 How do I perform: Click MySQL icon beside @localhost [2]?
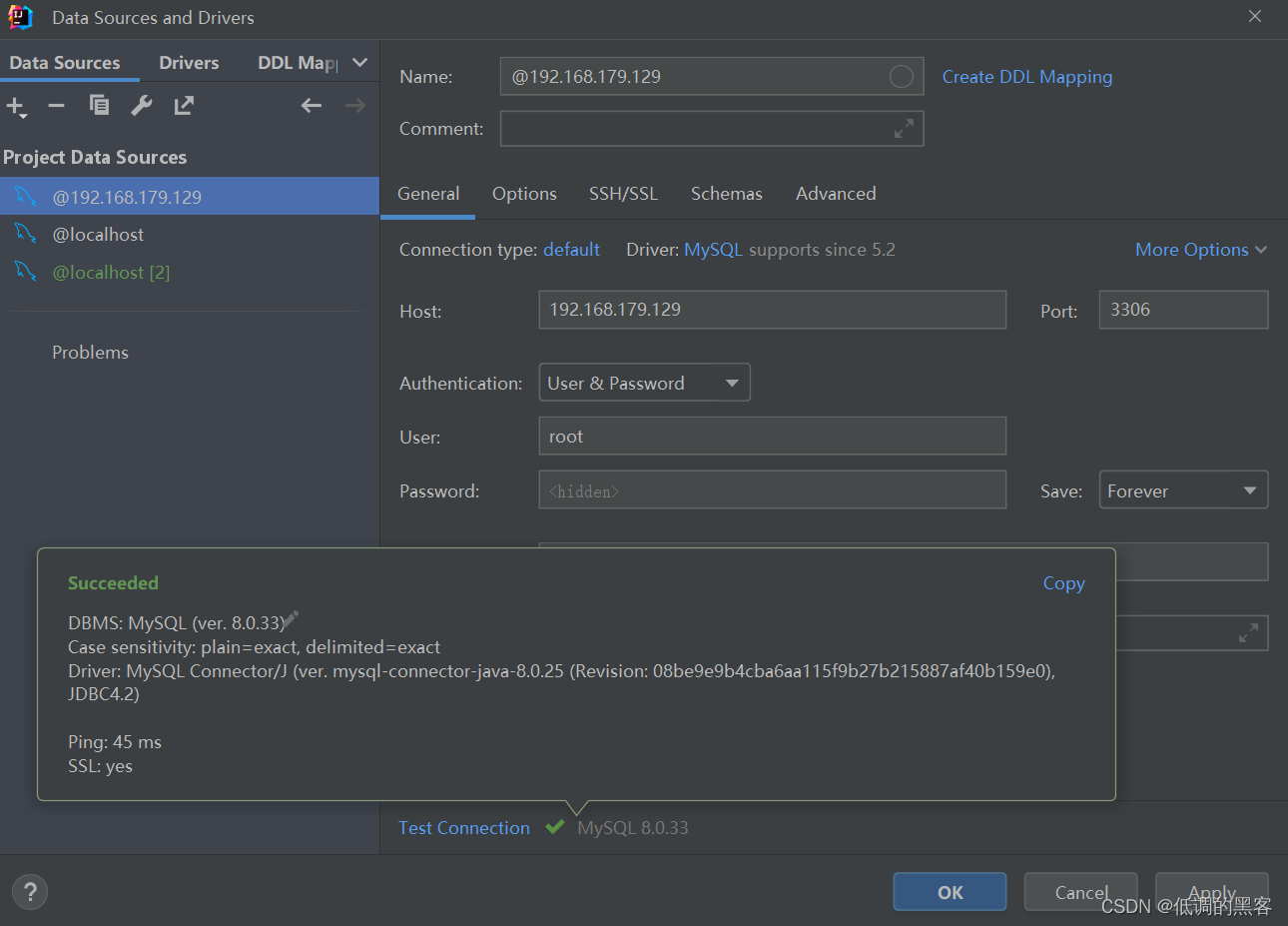(x=26, y=272)
